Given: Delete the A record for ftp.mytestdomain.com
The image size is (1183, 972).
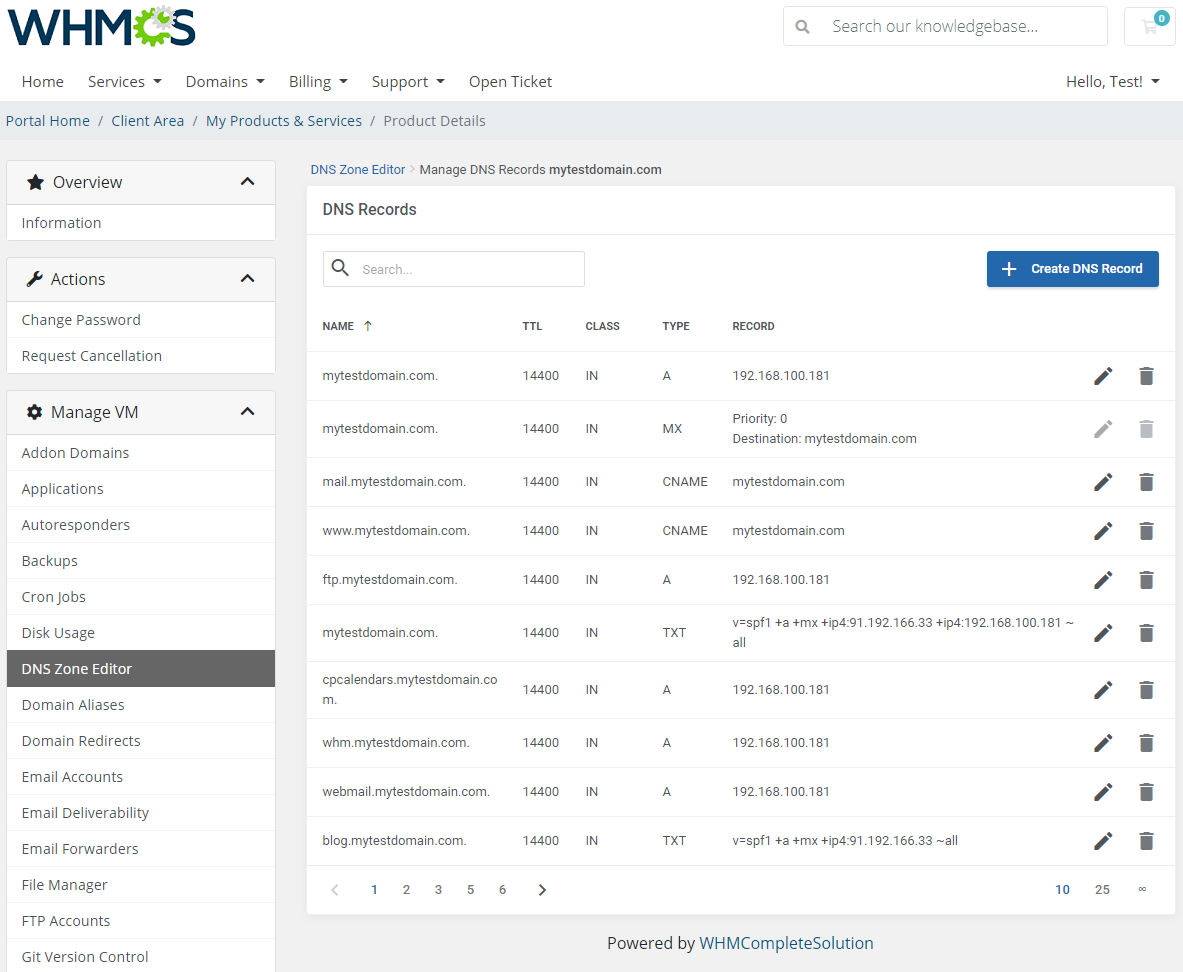Looking at the screenshot, I should click(1146, 579).
